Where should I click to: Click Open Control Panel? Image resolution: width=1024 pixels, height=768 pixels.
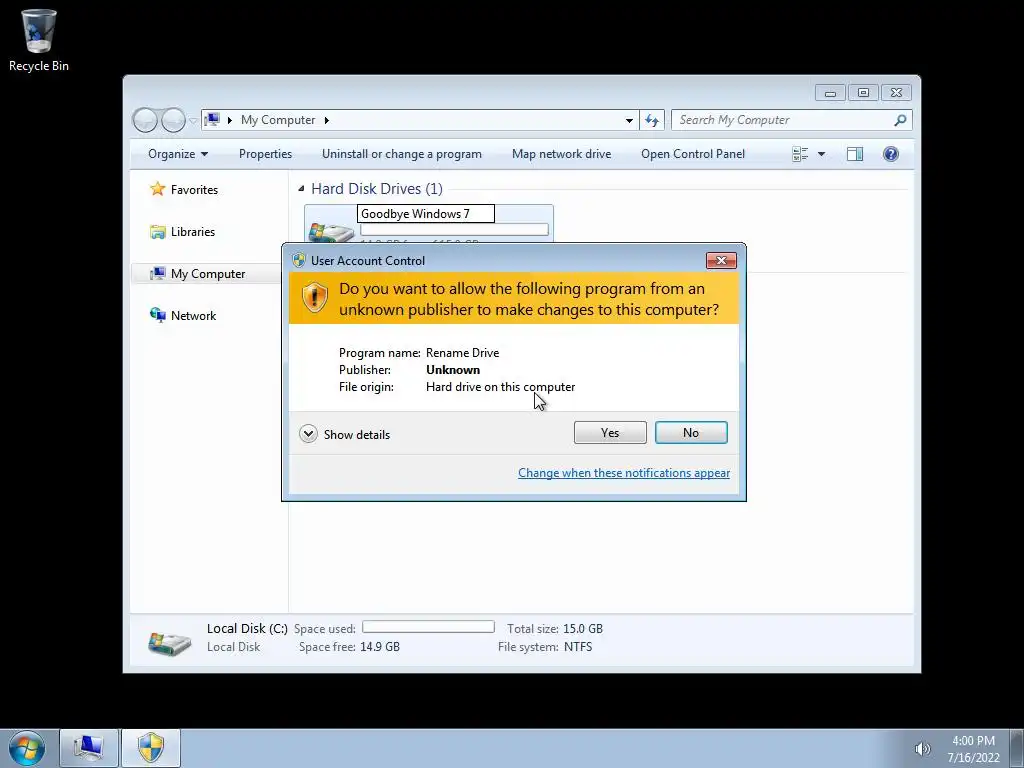(x=693, y=154)
